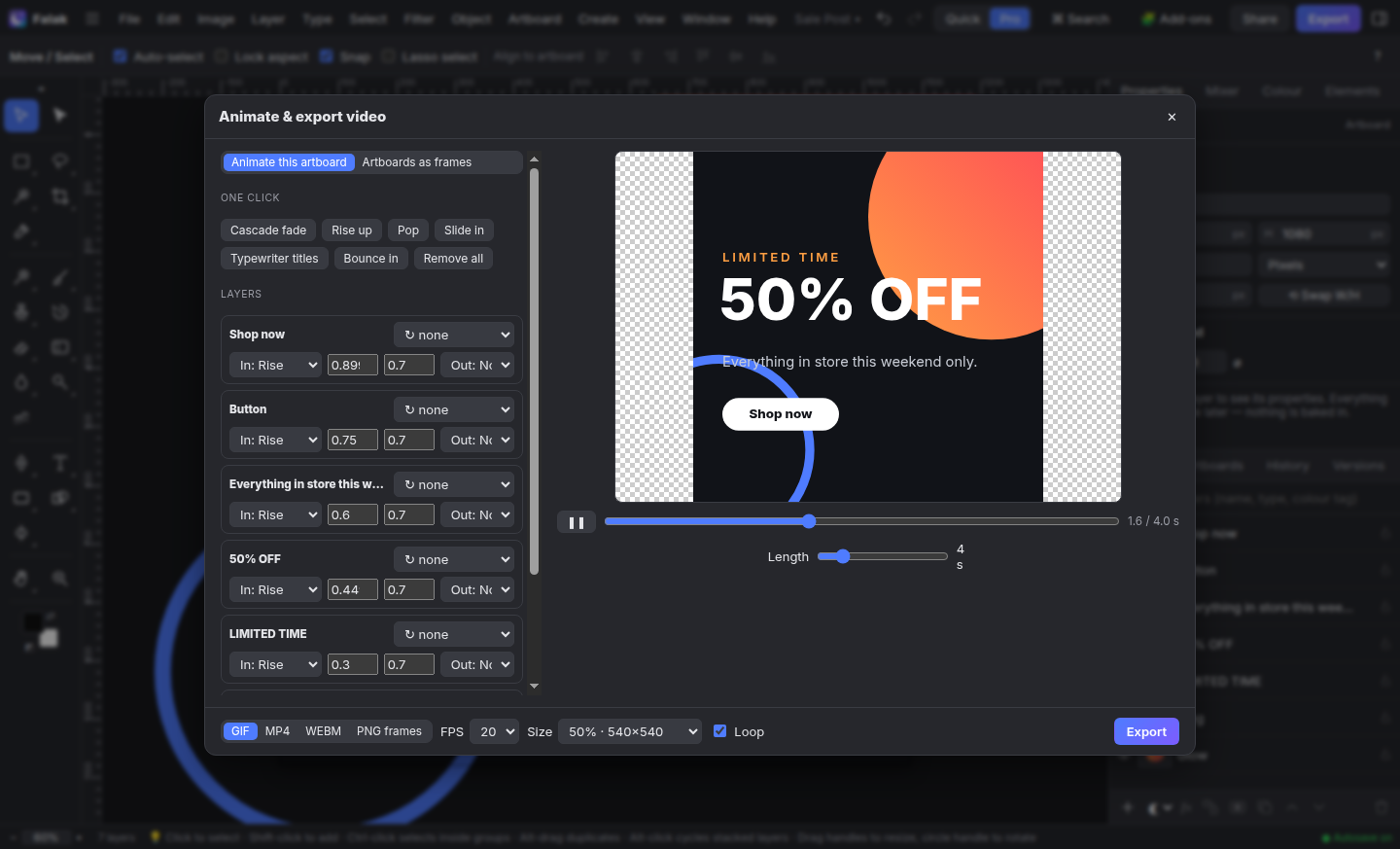Apply the Slide in preset
This screenshot has height=849, width=1400.
point(464,230)
